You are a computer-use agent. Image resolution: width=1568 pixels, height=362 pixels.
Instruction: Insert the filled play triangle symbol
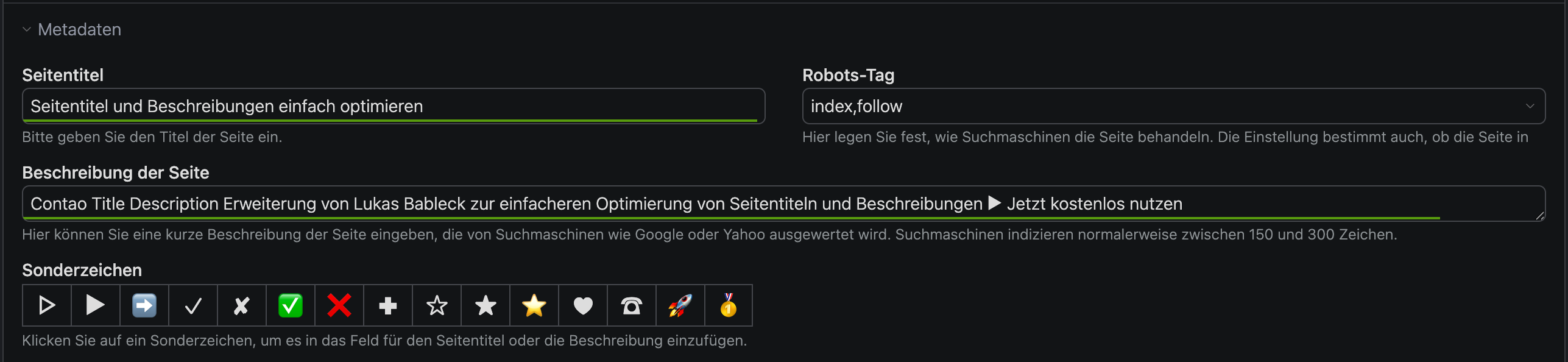96,305
